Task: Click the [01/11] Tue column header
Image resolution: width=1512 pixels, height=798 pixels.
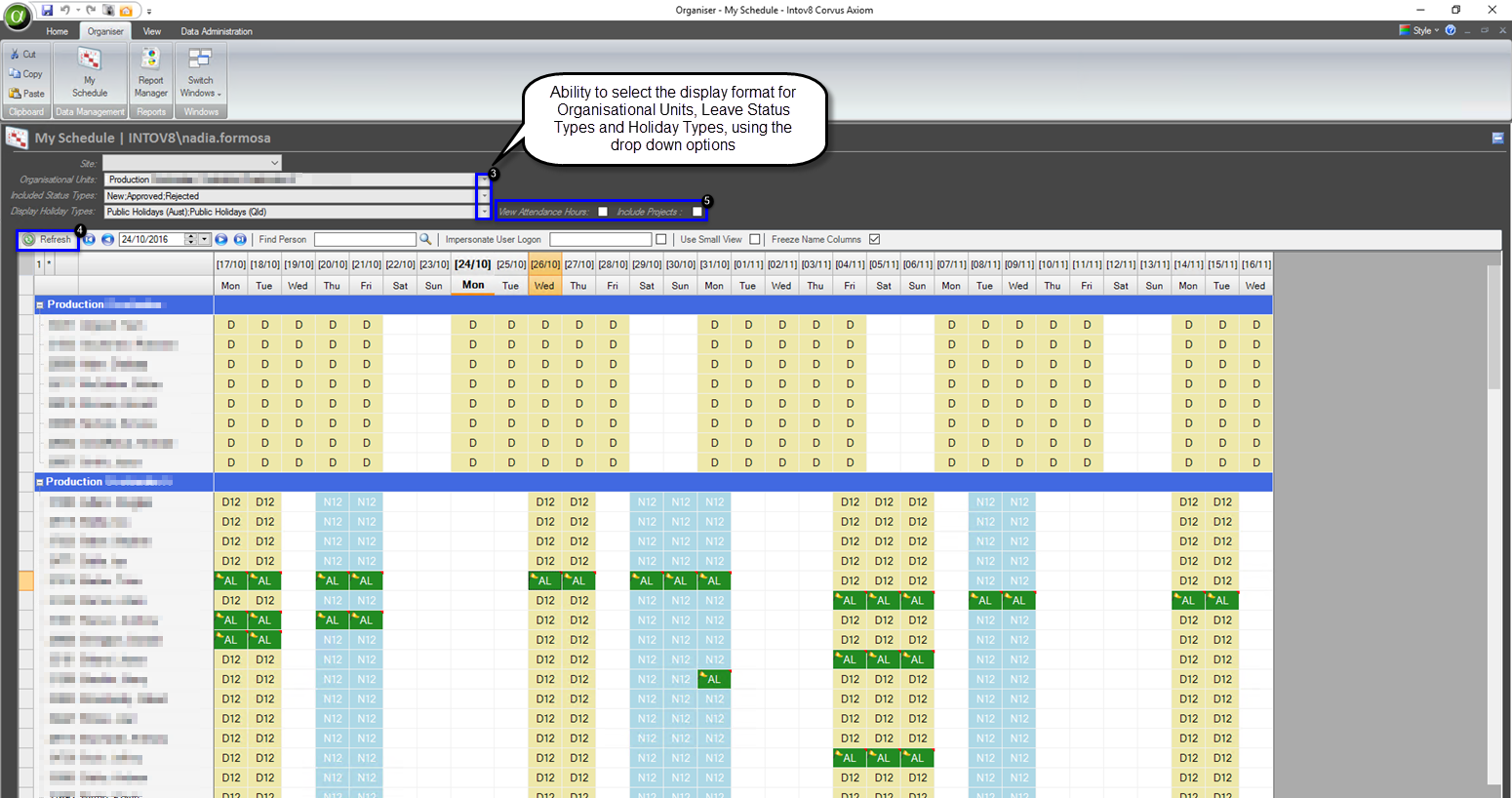Action: click(x=748, y=274)
